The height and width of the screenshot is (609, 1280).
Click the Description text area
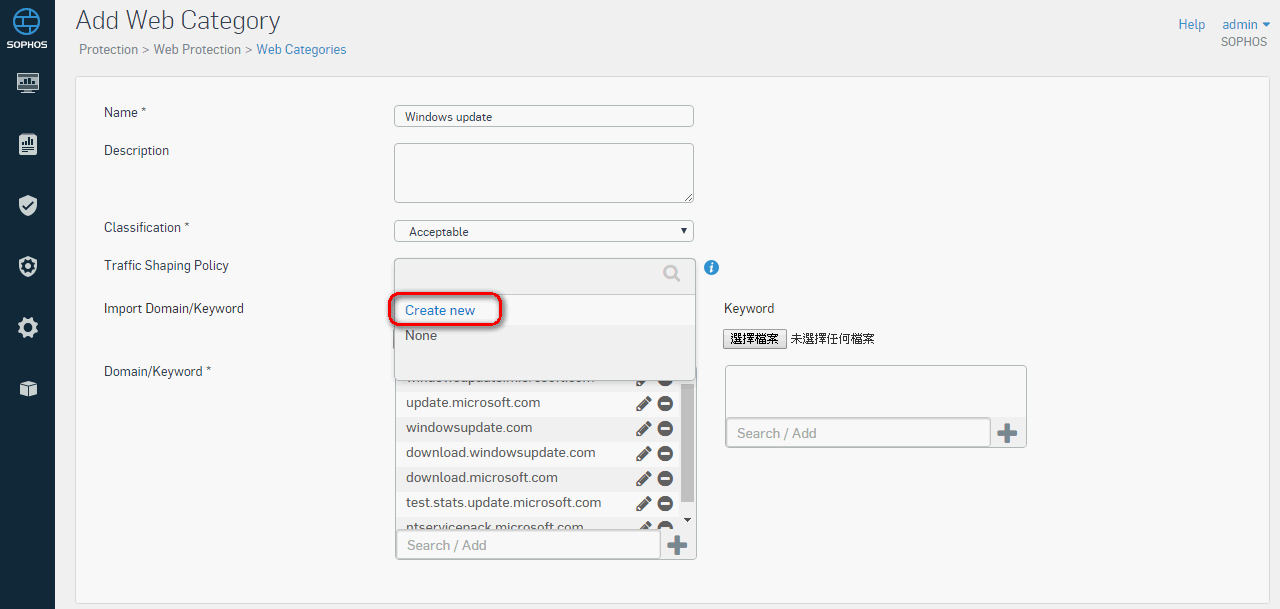pos(544,173)
